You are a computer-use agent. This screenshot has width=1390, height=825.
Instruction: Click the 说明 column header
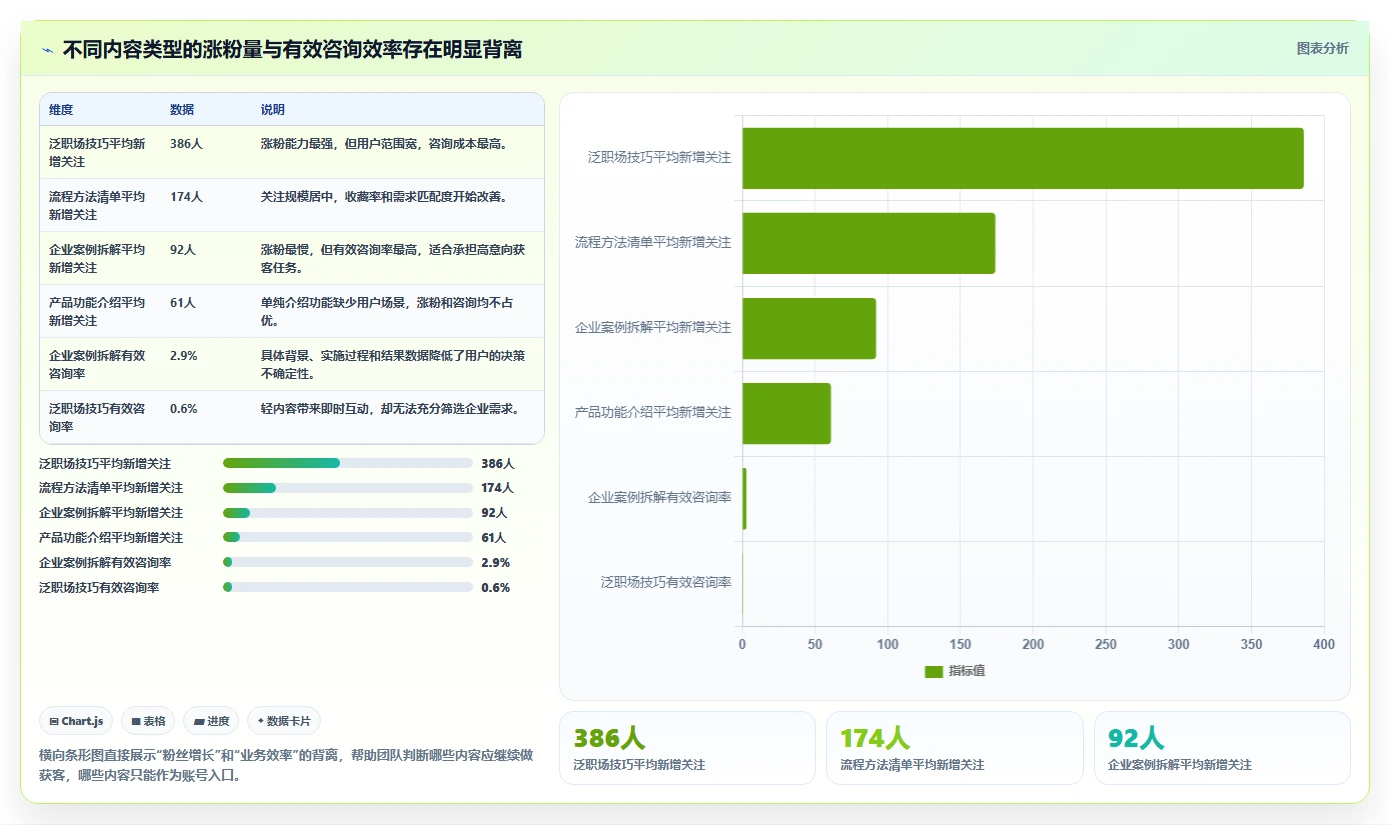tap(273, 110)
